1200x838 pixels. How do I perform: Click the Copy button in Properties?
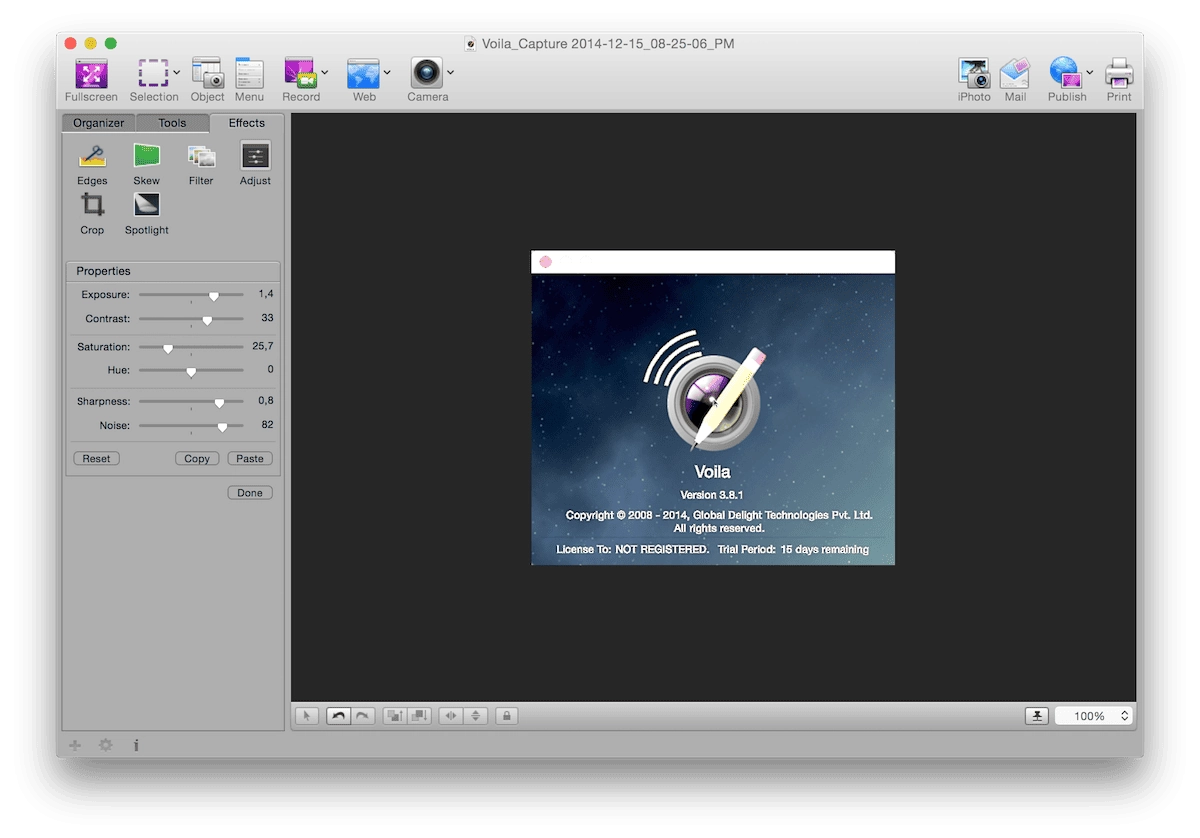197,458
